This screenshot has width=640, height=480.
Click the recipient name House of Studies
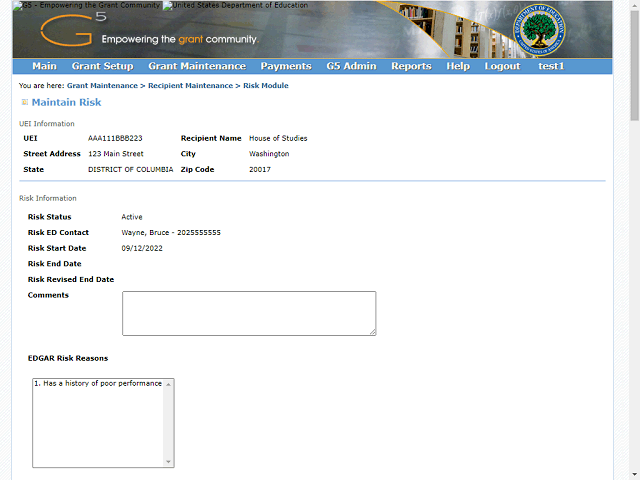tap(278, 138)
